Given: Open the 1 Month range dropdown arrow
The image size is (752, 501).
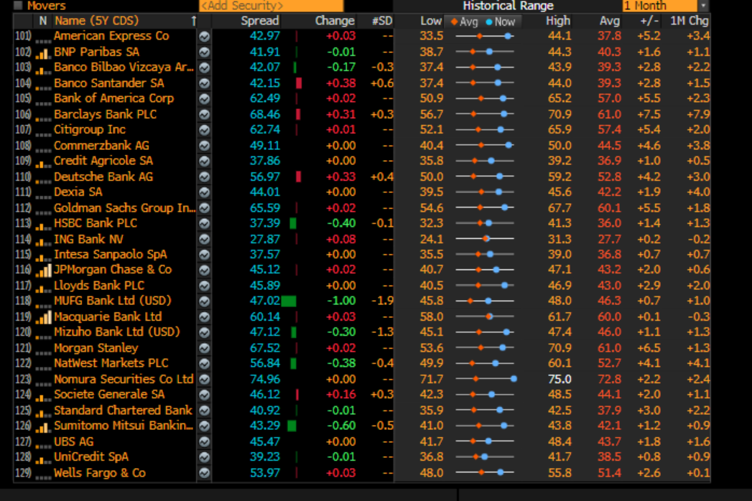Looking at the screenshot, I should pyautogui.click(x=704, y=6).
